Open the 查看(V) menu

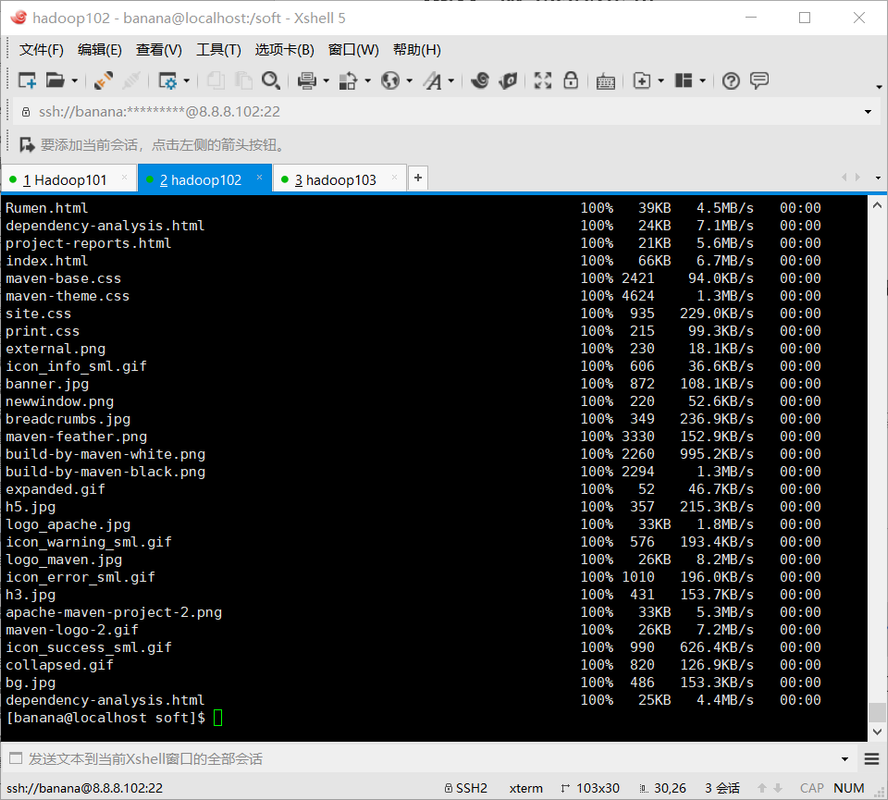pos(159,50)
